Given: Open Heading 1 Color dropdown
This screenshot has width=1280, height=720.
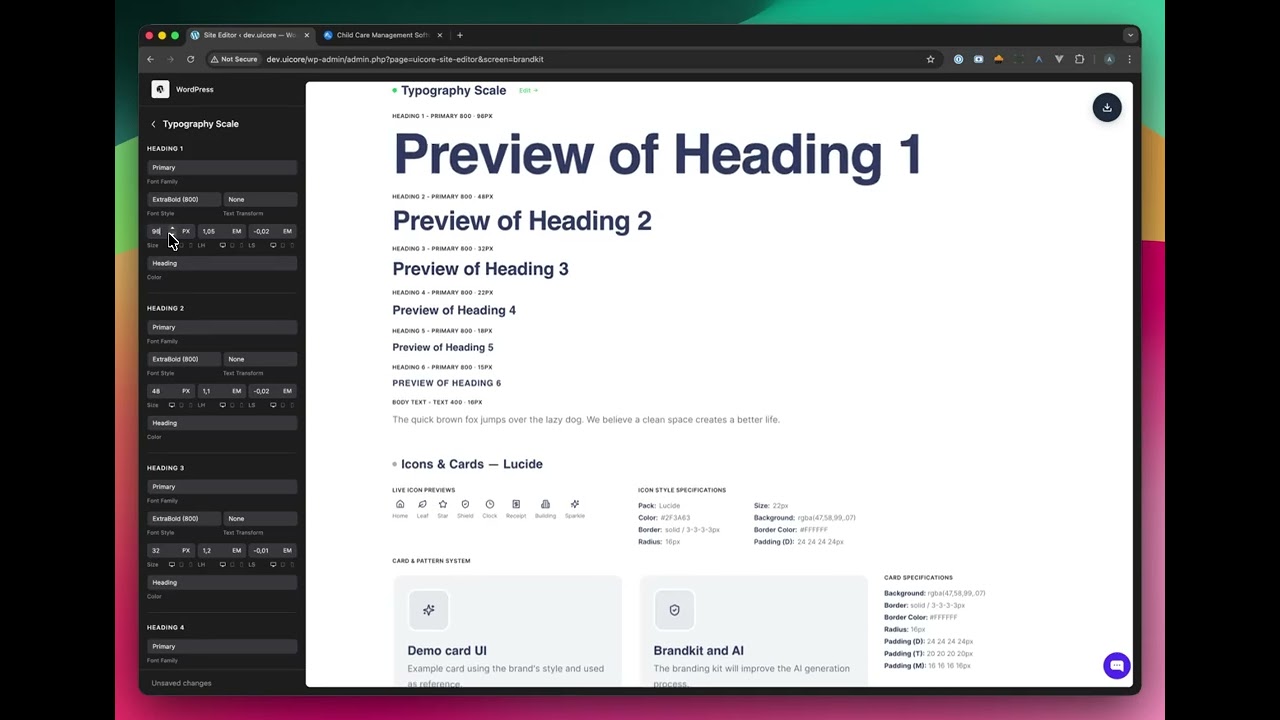Looking at the screenshot, I should (222, 263).
